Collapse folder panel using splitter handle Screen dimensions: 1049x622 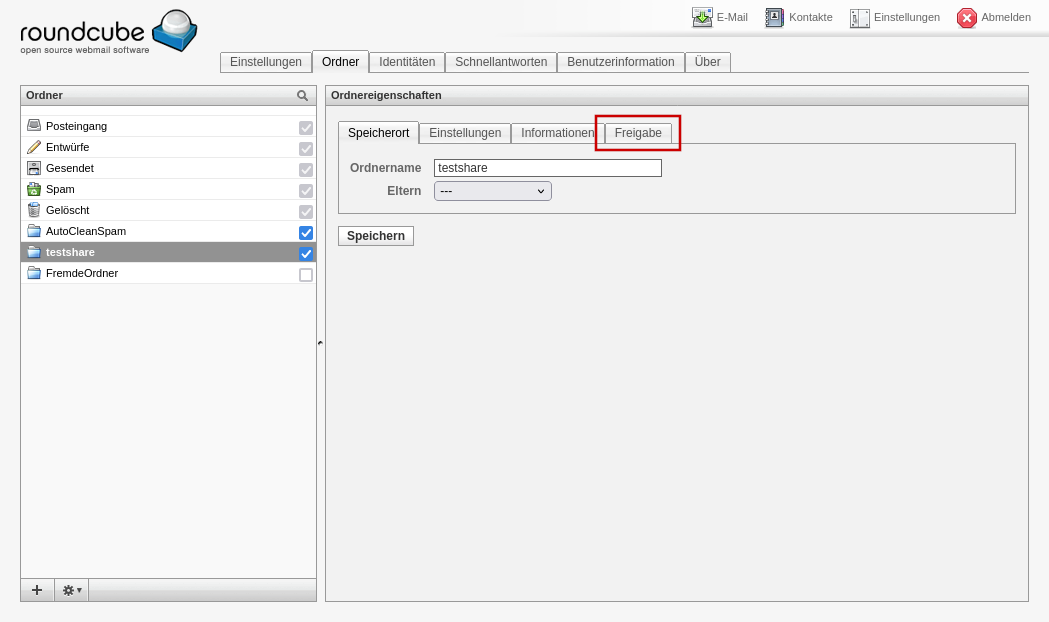coord(320,343)
